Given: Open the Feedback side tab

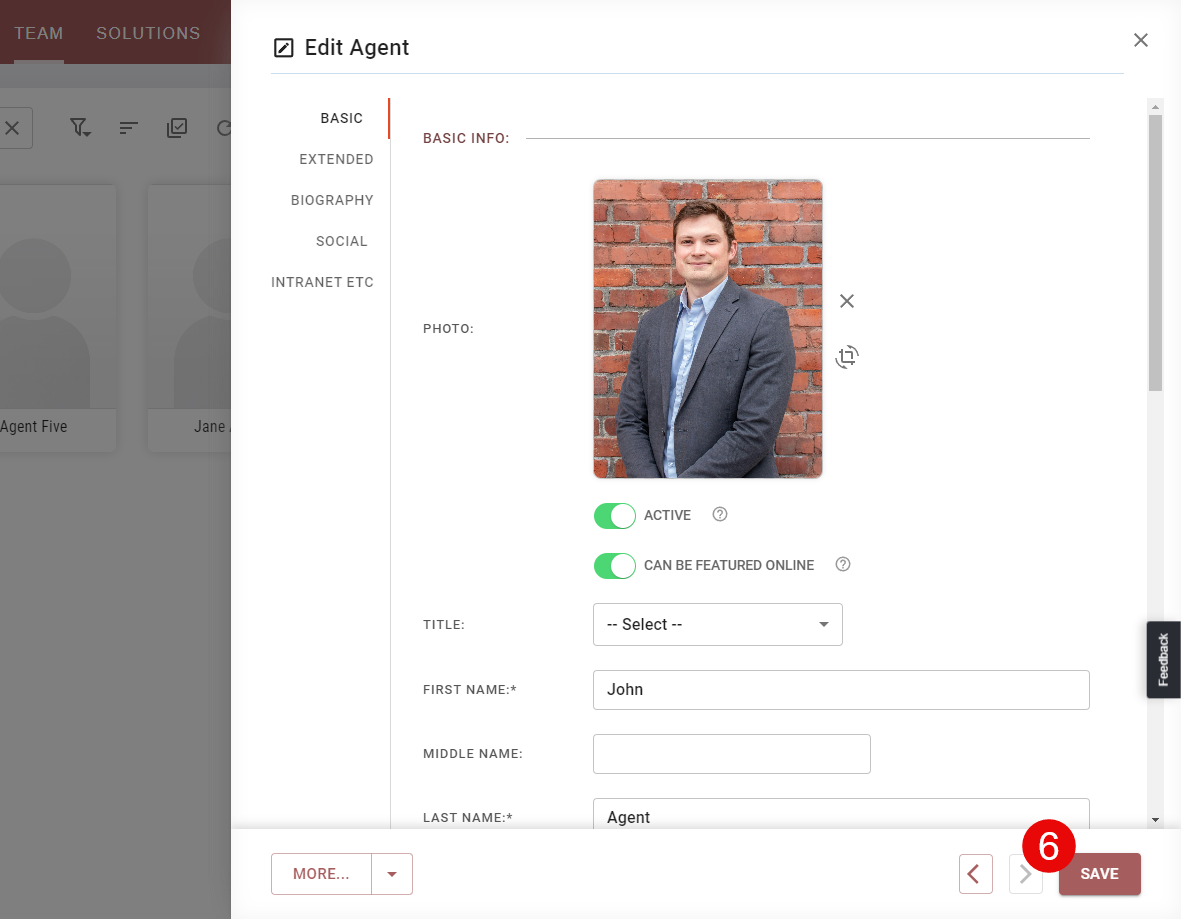Looking at the screenshot, I should tap(1164, 660).
